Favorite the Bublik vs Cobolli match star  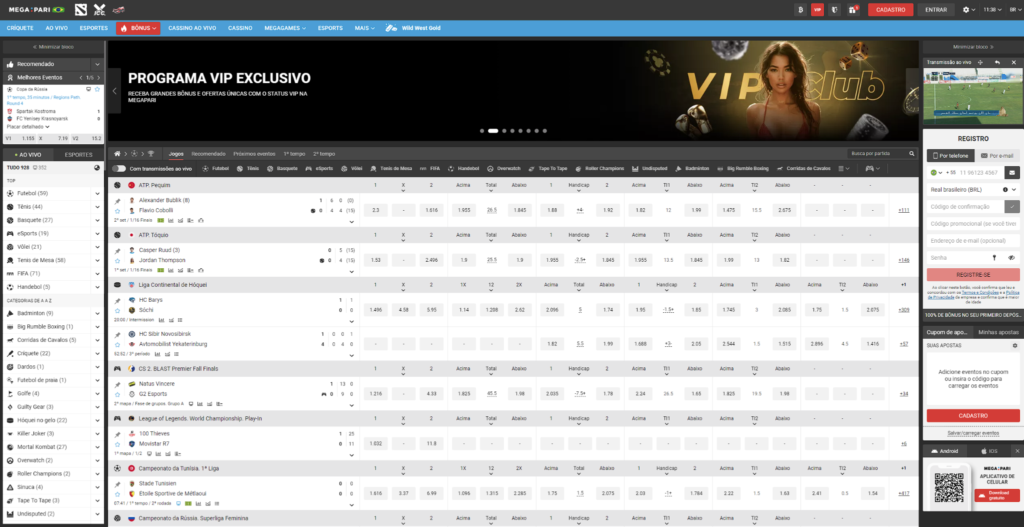point(118,211)
